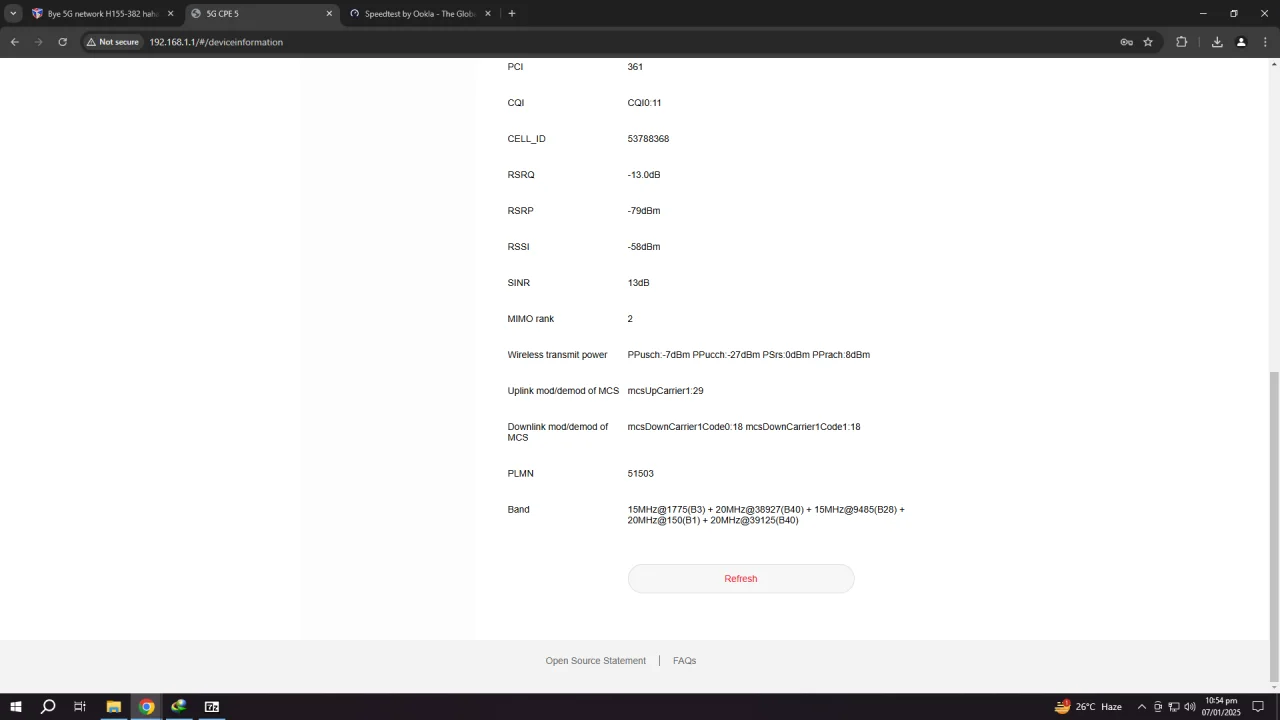Viewport: 1280px width, 720px height.
Task: Open the green taskbar app next to Chrome
Action: pyautogui.click(x=179, y=707)
